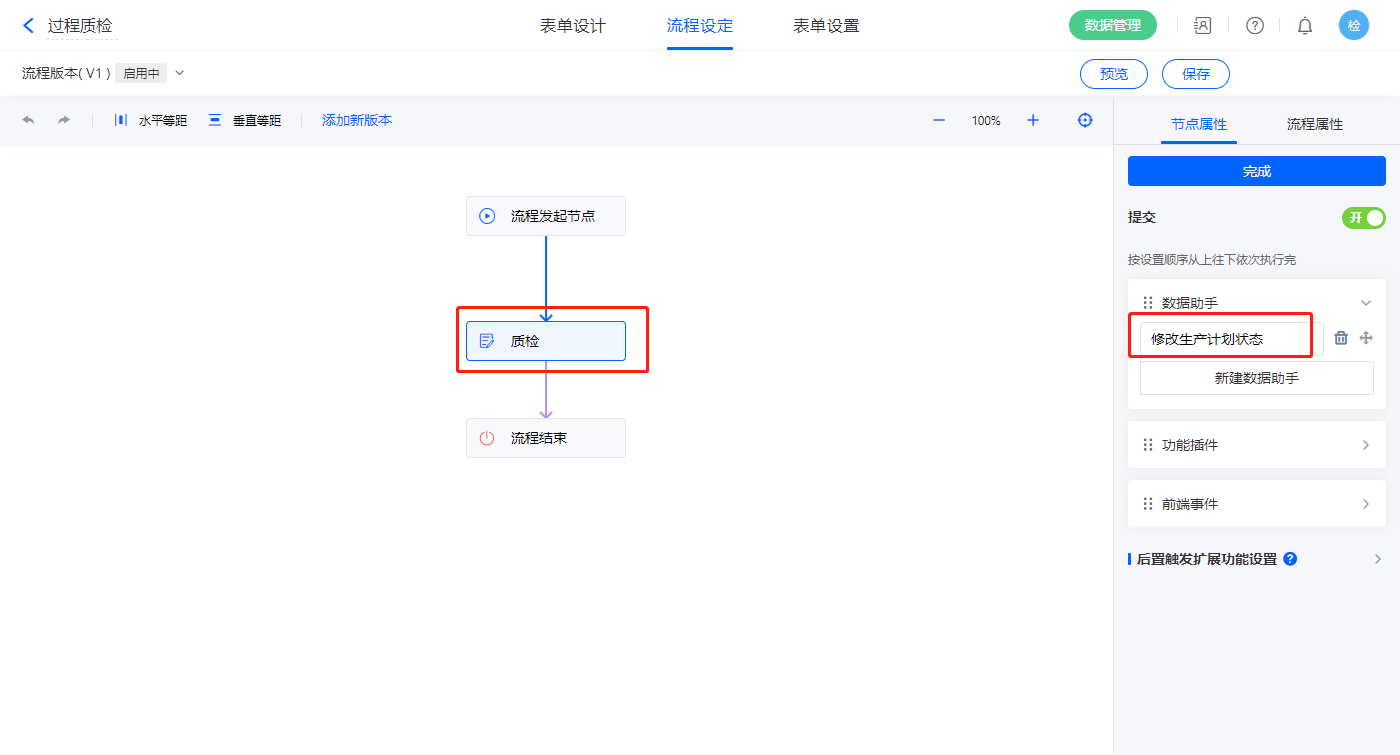Open the 流程版本 V1 dropdown
1400x755 pixels.
click(x=180, y=73)
